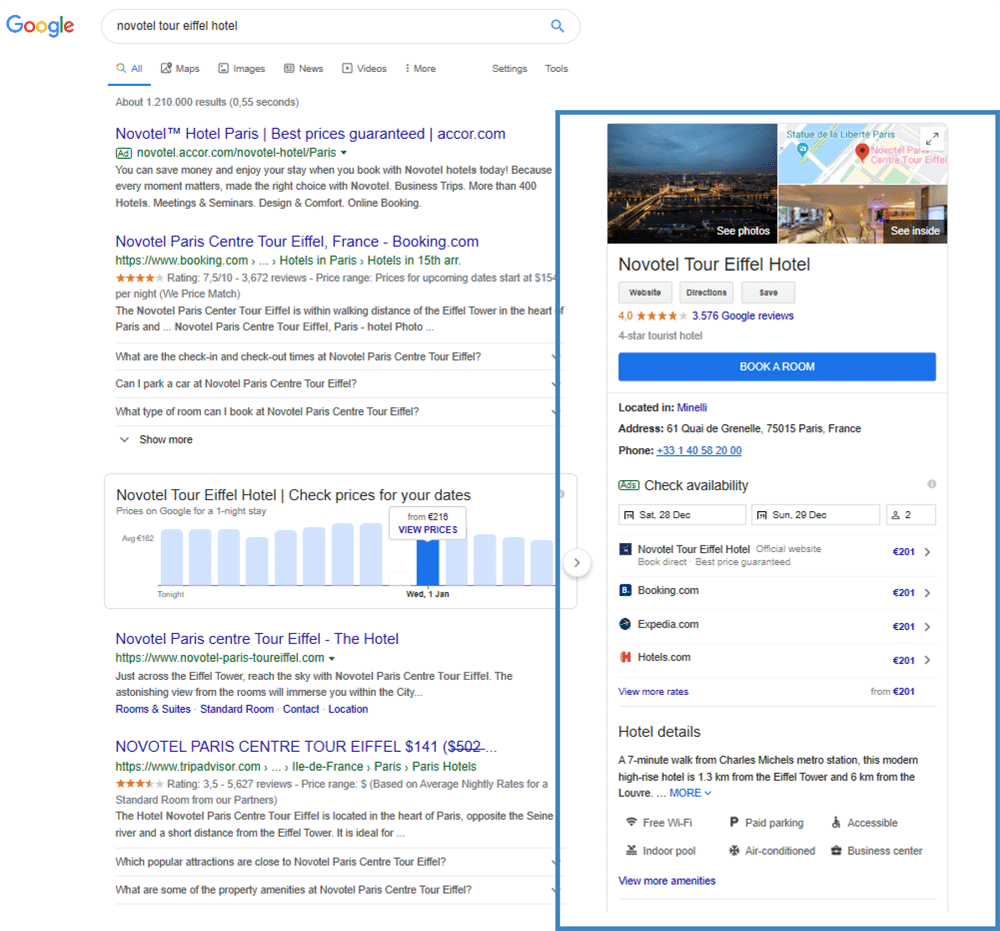1000x931 pixels.
Task: Click the Paid parking P icon
Action: click(x=734, y=822)
